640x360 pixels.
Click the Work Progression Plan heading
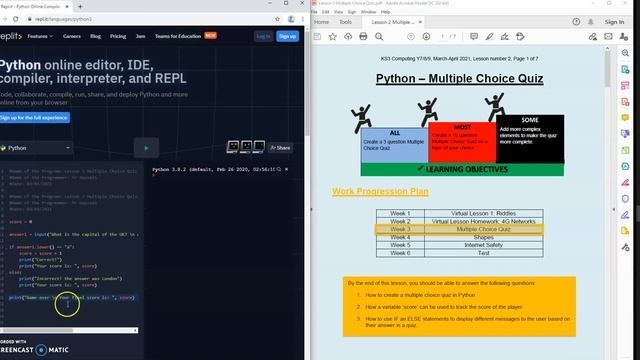pos(380,191)
